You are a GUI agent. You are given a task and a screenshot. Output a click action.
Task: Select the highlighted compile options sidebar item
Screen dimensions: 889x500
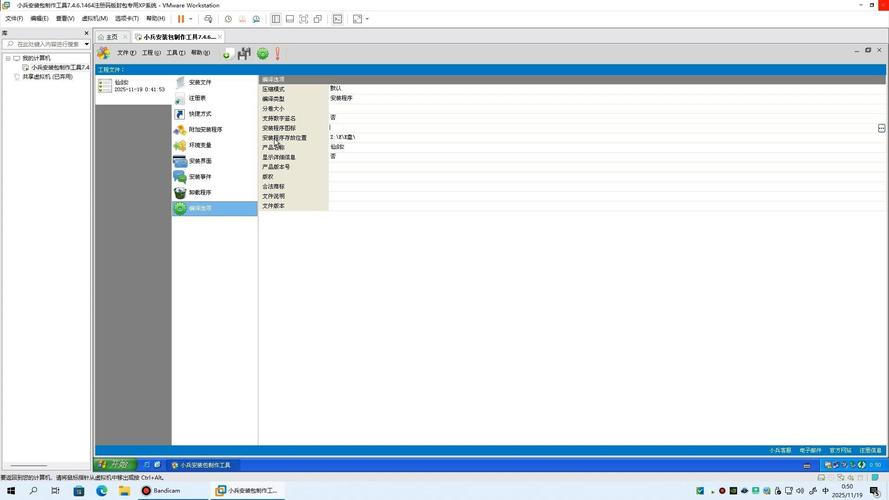click(x=214, y=208)
